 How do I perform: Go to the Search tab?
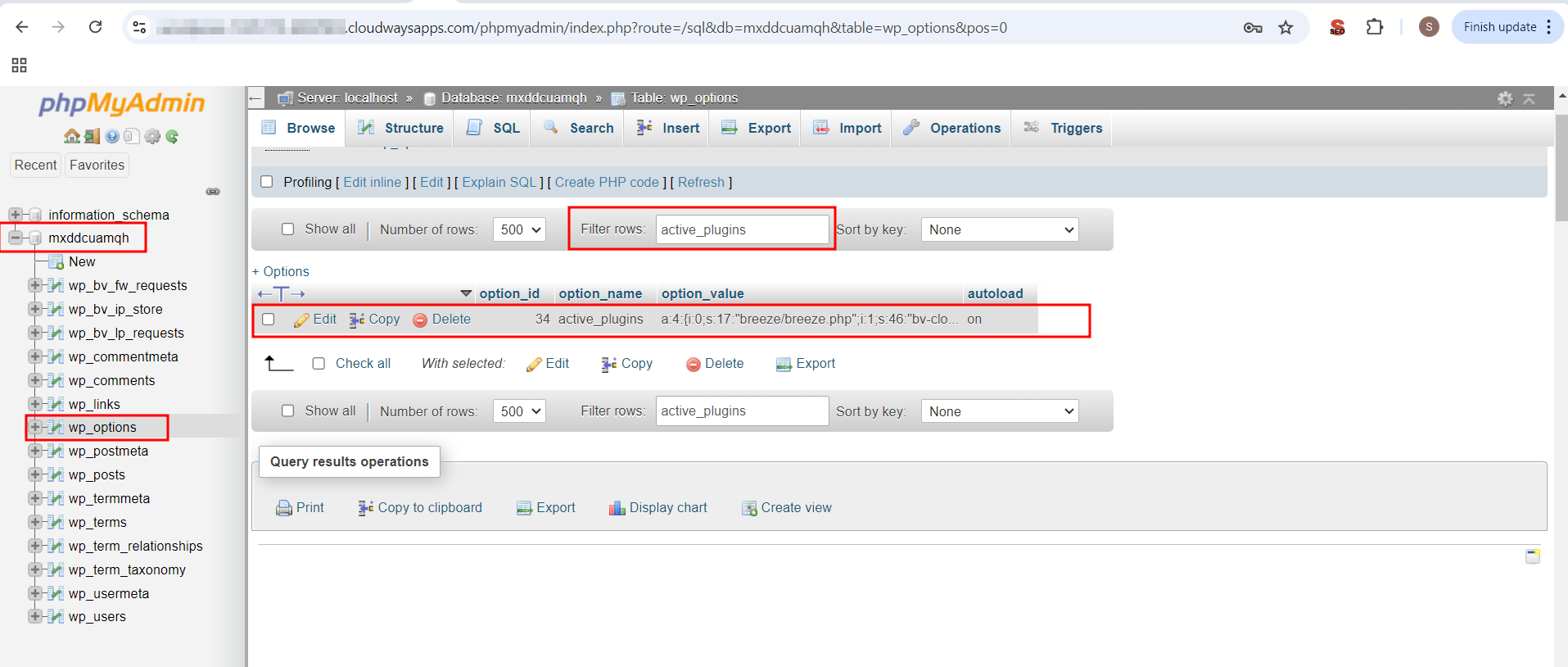578,128
